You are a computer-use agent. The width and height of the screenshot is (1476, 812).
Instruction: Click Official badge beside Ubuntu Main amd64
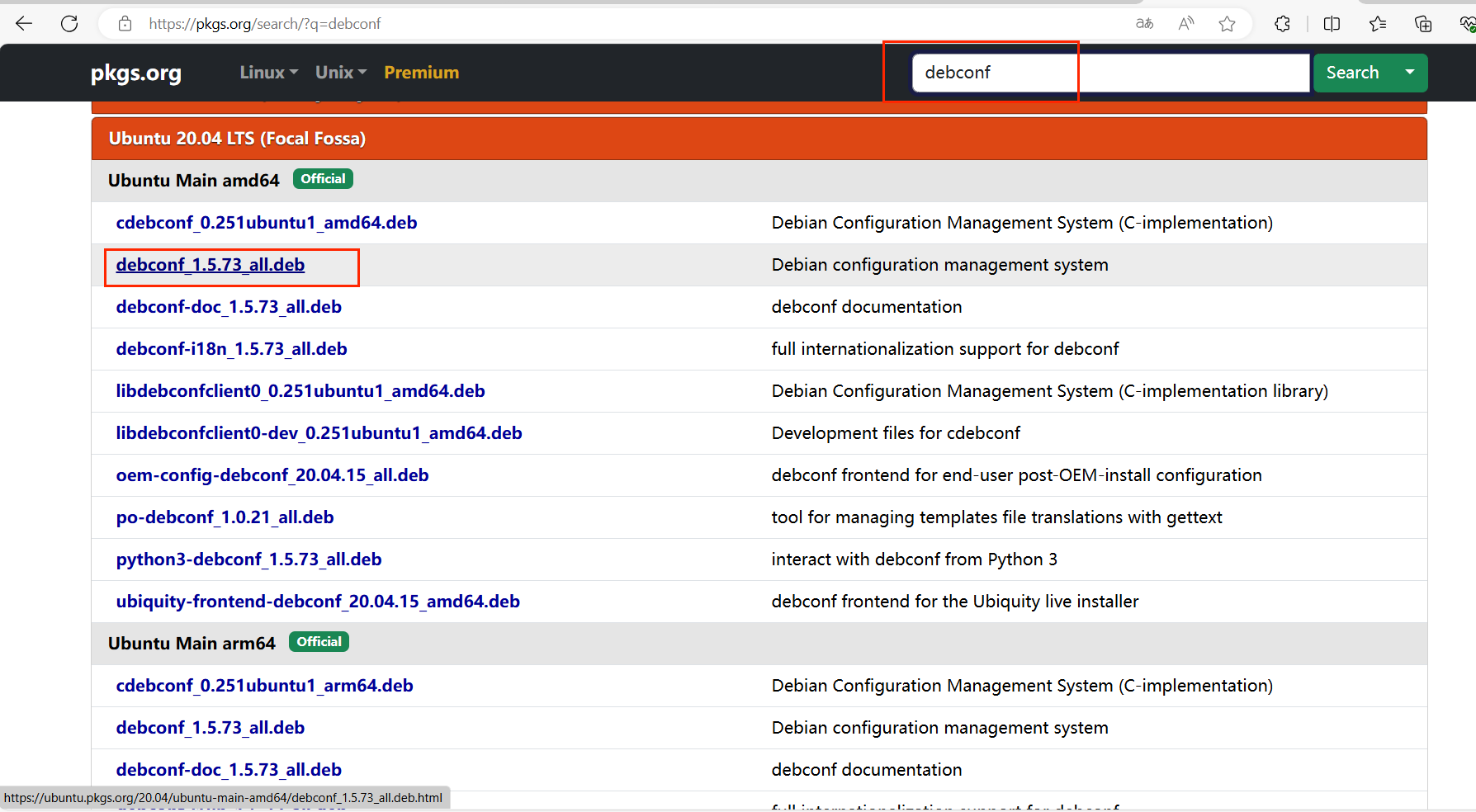323,179
